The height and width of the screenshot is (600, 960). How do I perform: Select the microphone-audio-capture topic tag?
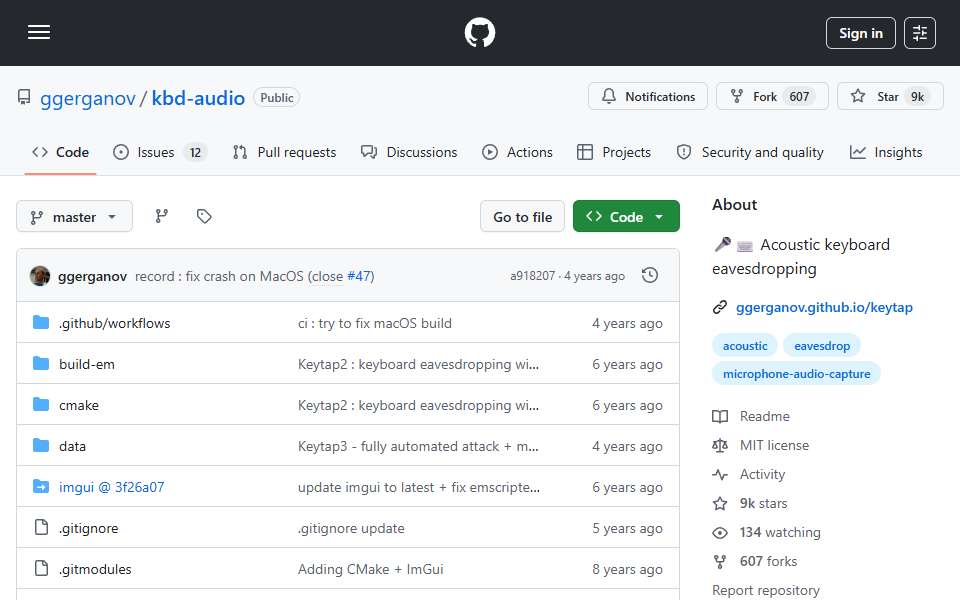(x=796, y=373)
